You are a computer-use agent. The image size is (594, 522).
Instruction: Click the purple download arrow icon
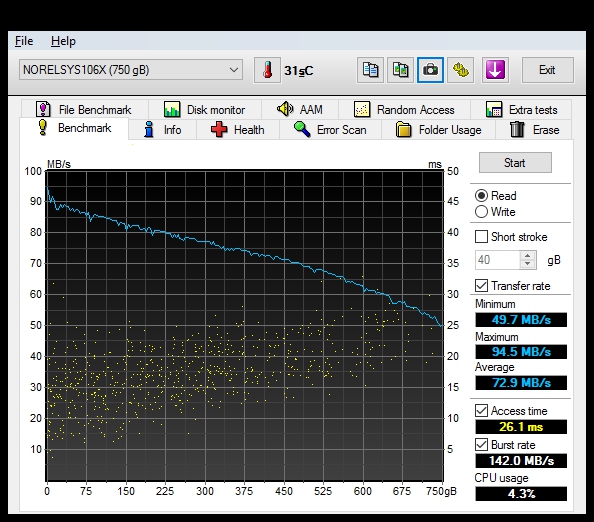coord(495,70)
